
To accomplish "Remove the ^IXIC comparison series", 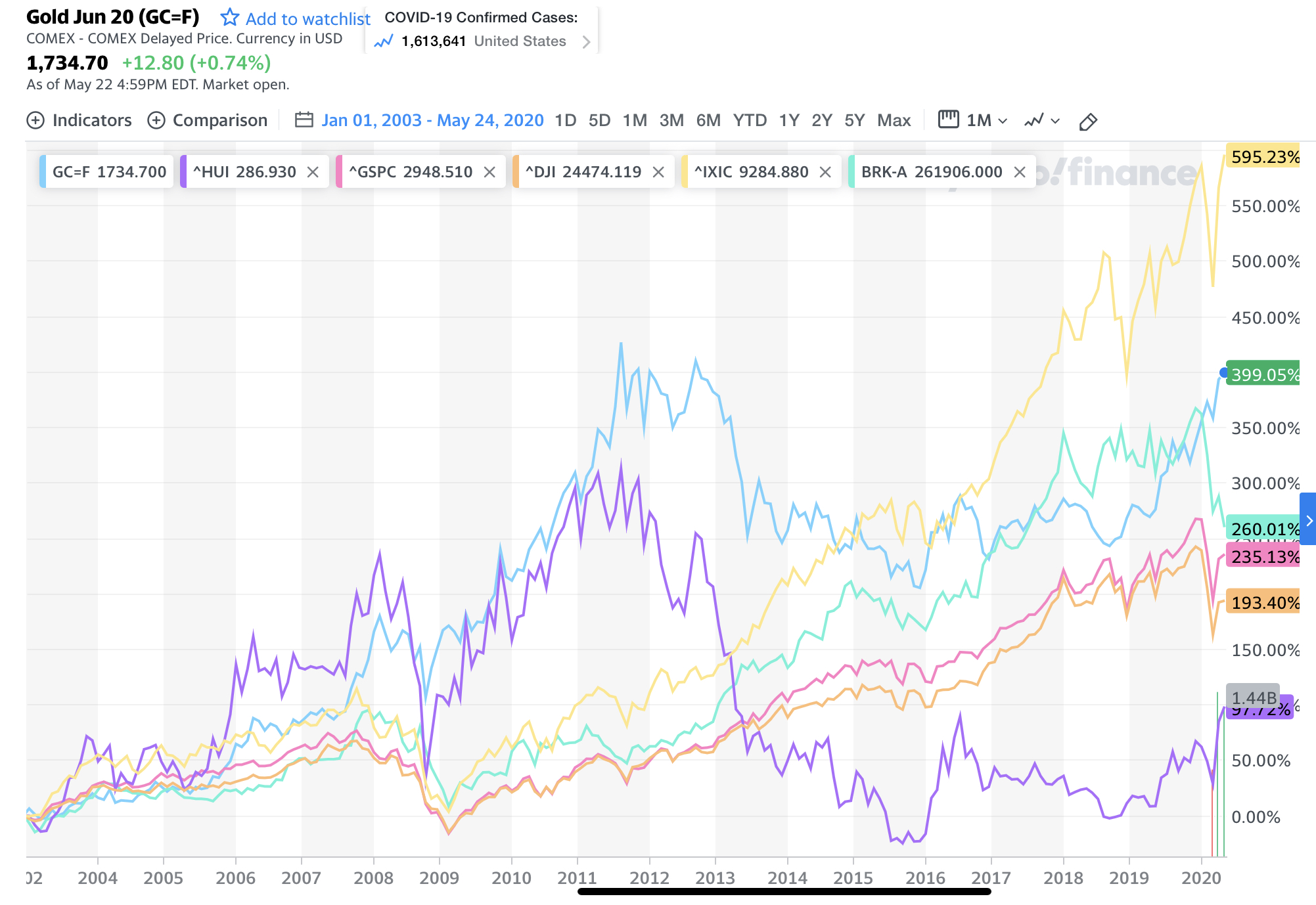I will [x=825, y=172].
